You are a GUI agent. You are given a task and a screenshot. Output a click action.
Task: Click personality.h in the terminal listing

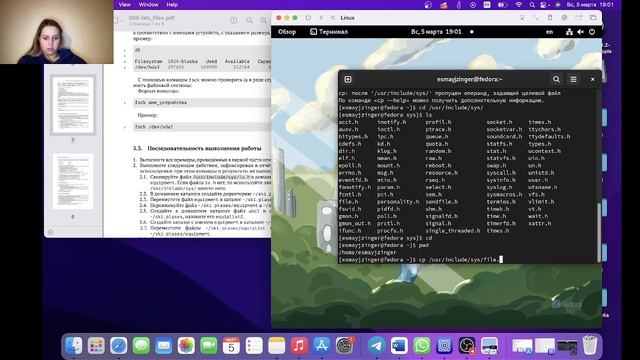tap(398, 202)
